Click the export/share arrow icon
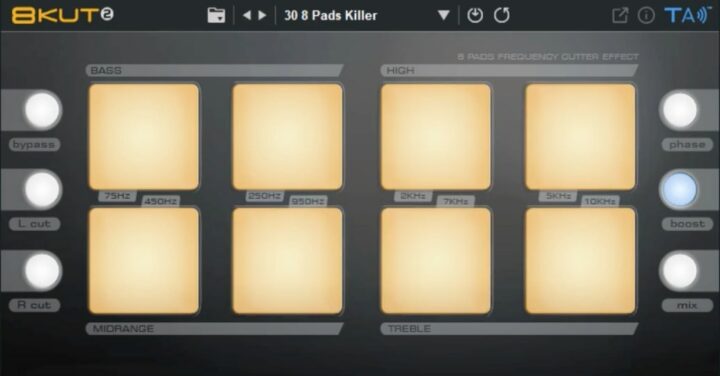Viewport: 720px width, 376px height. tap(620, 15)
